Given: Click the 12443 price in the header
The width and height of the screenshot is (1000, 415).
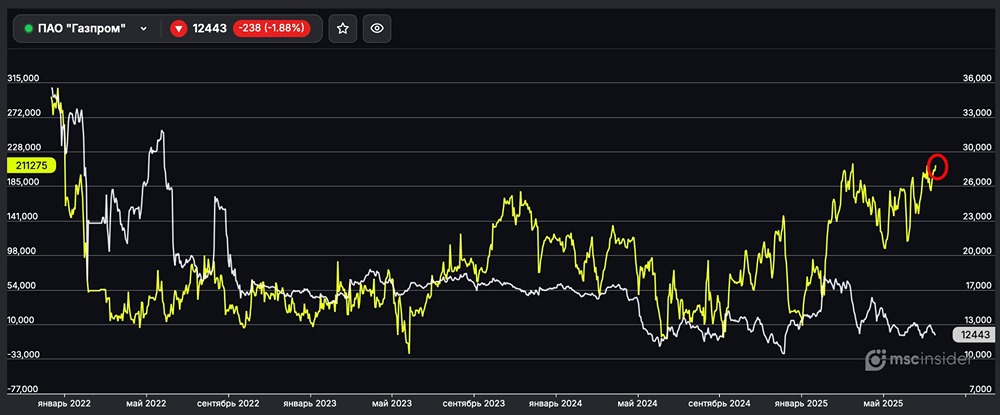Looking at the screenshot, I should 209,29.
